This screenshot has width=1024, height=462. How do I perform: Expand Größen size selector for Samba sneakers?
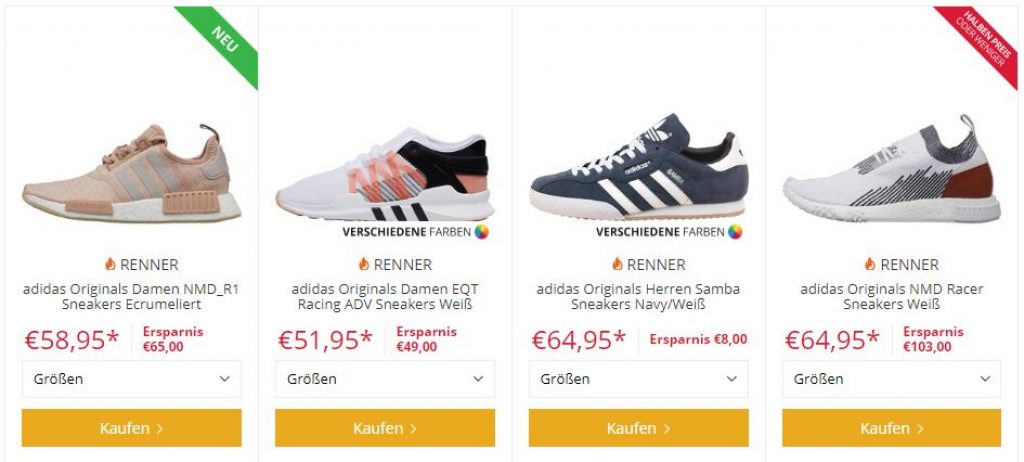[x=638, y=379]
